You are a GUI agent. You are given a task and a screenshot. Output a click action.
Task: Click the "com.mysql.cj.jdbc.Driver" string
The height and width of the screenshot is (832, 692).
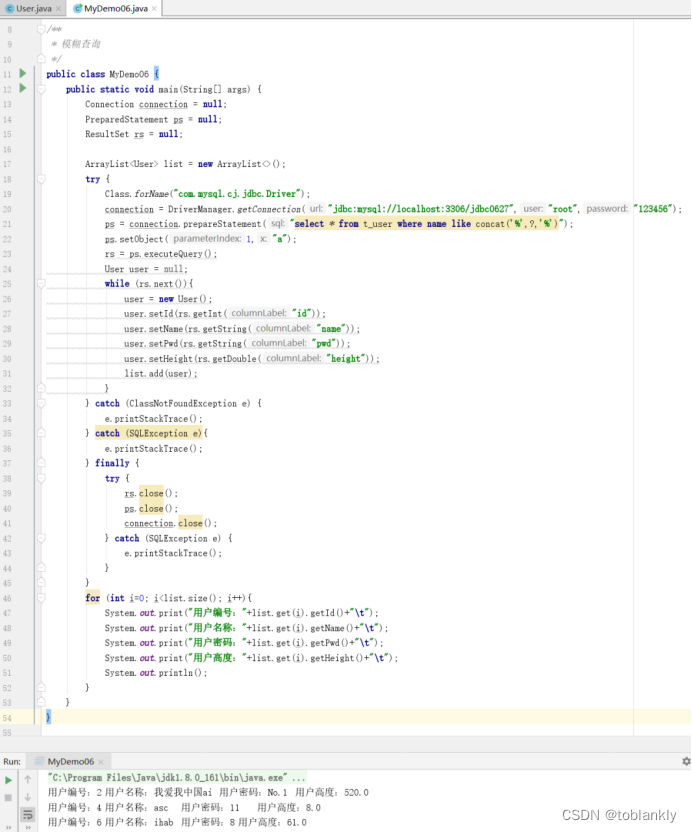[238, 194]
